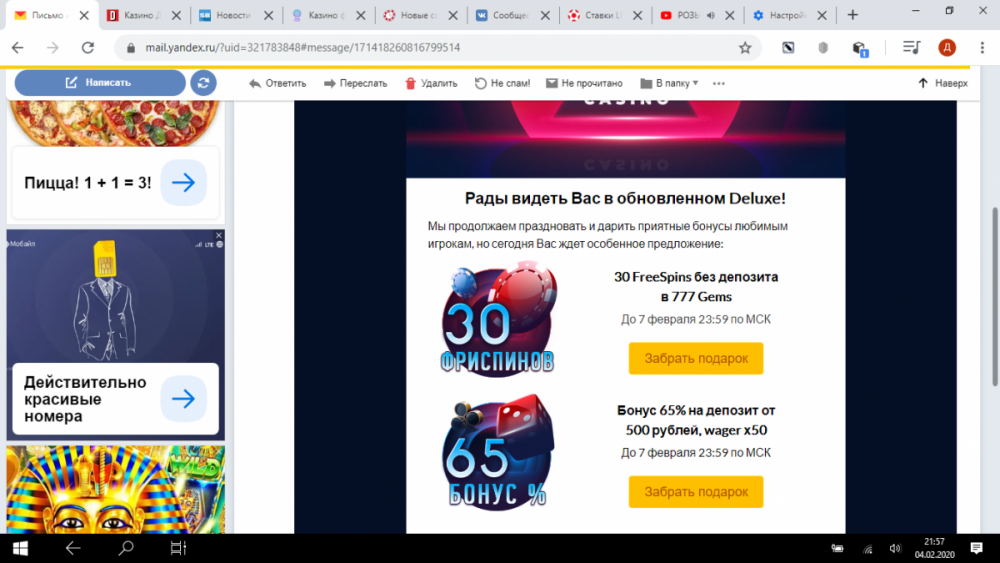The height and width of the screenshot is (563, 1000).
Task: Open the three-dots more actions menu
Action: click(x=718, y=83)
